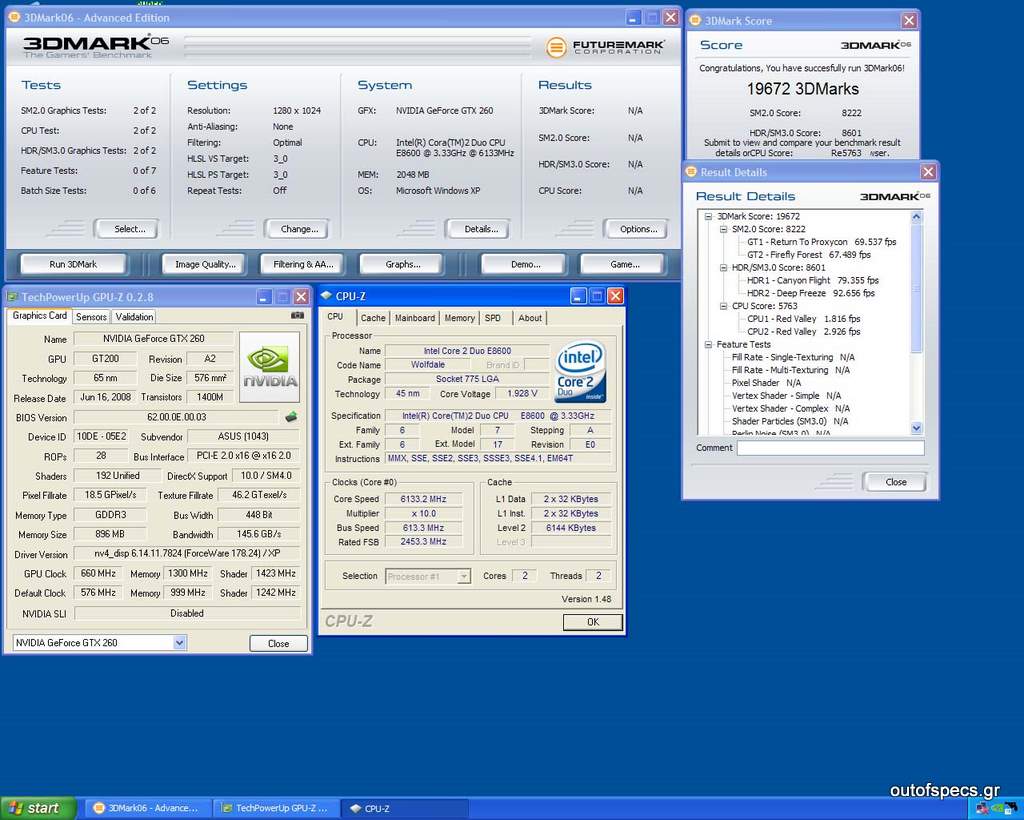Switch to the Memory tab in CPU-Z
This screenshot has width=1024, height=820.
coord(460,318)
